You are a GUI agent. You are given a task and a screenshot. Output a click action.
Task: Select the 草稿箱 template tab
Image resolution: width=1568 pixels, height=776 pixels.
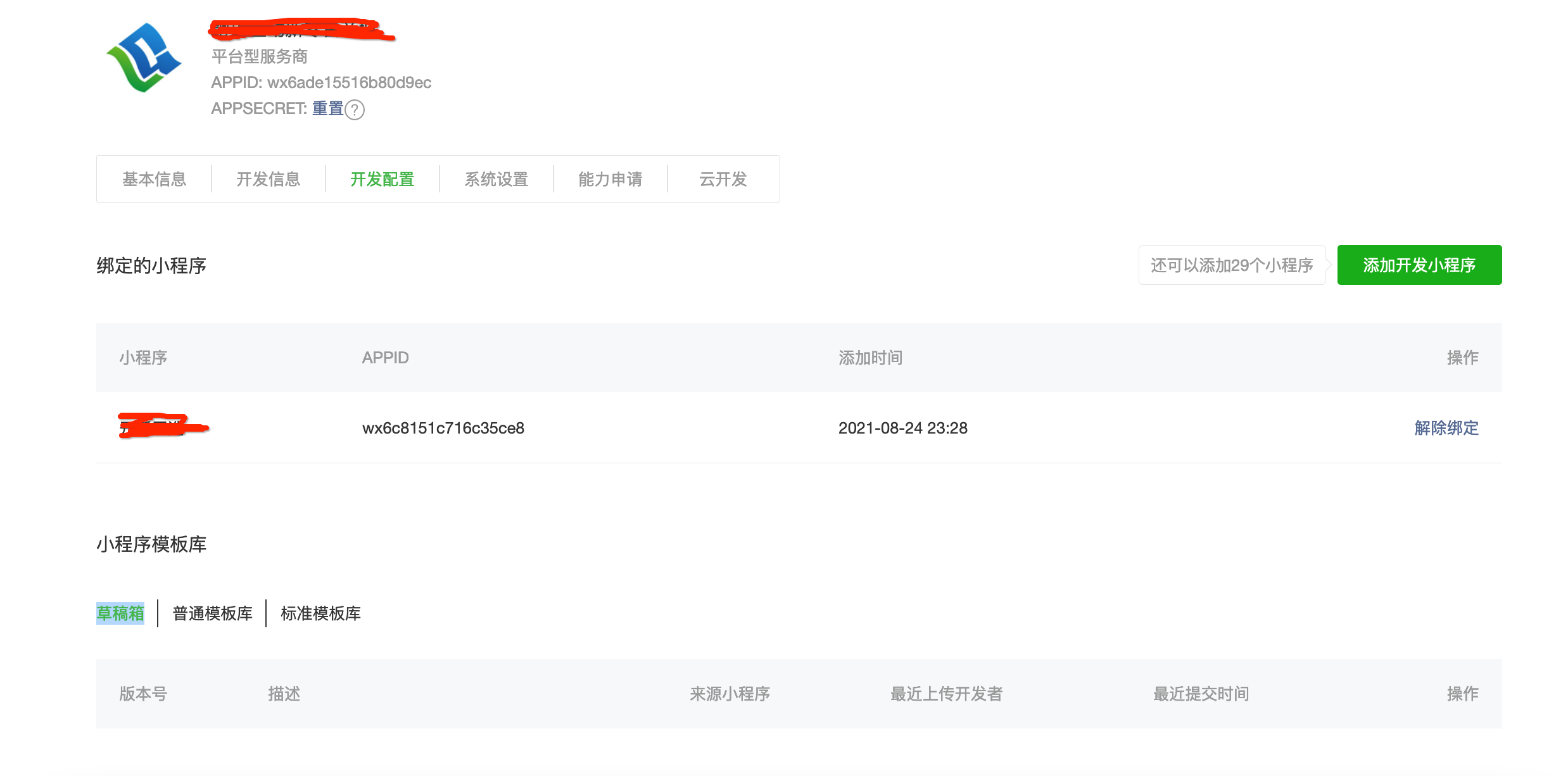click(x=120, y=613)
